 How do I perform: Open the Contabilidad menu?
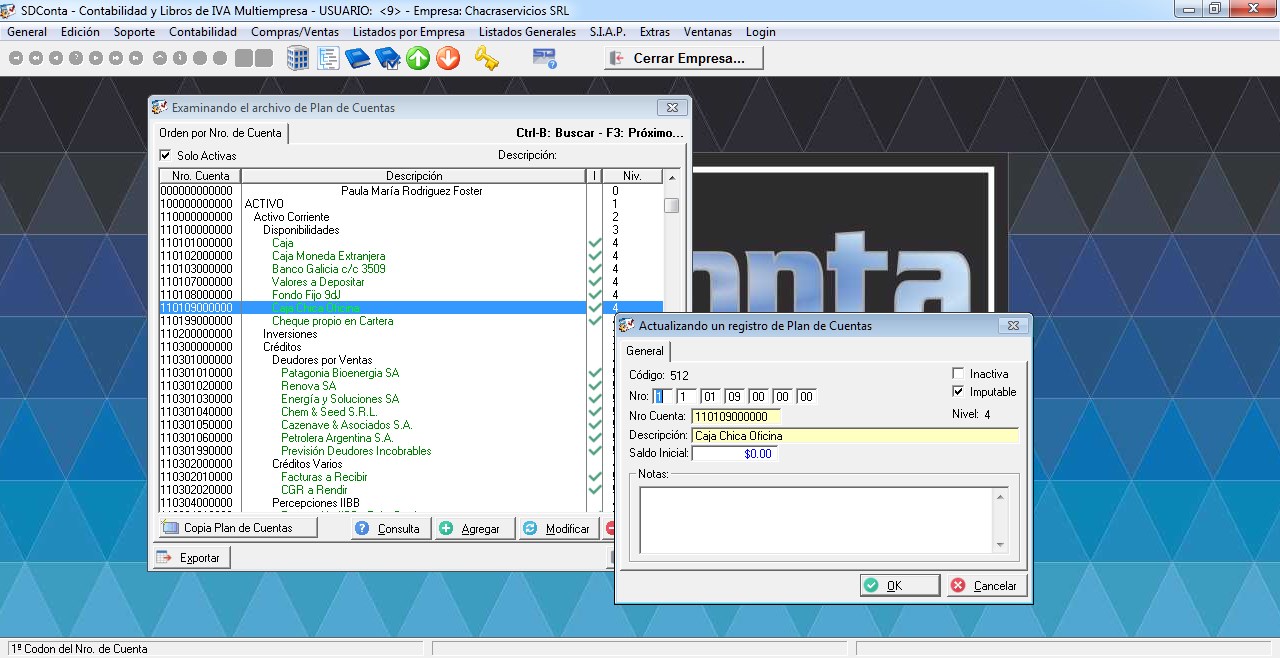[x=203, y=32]
